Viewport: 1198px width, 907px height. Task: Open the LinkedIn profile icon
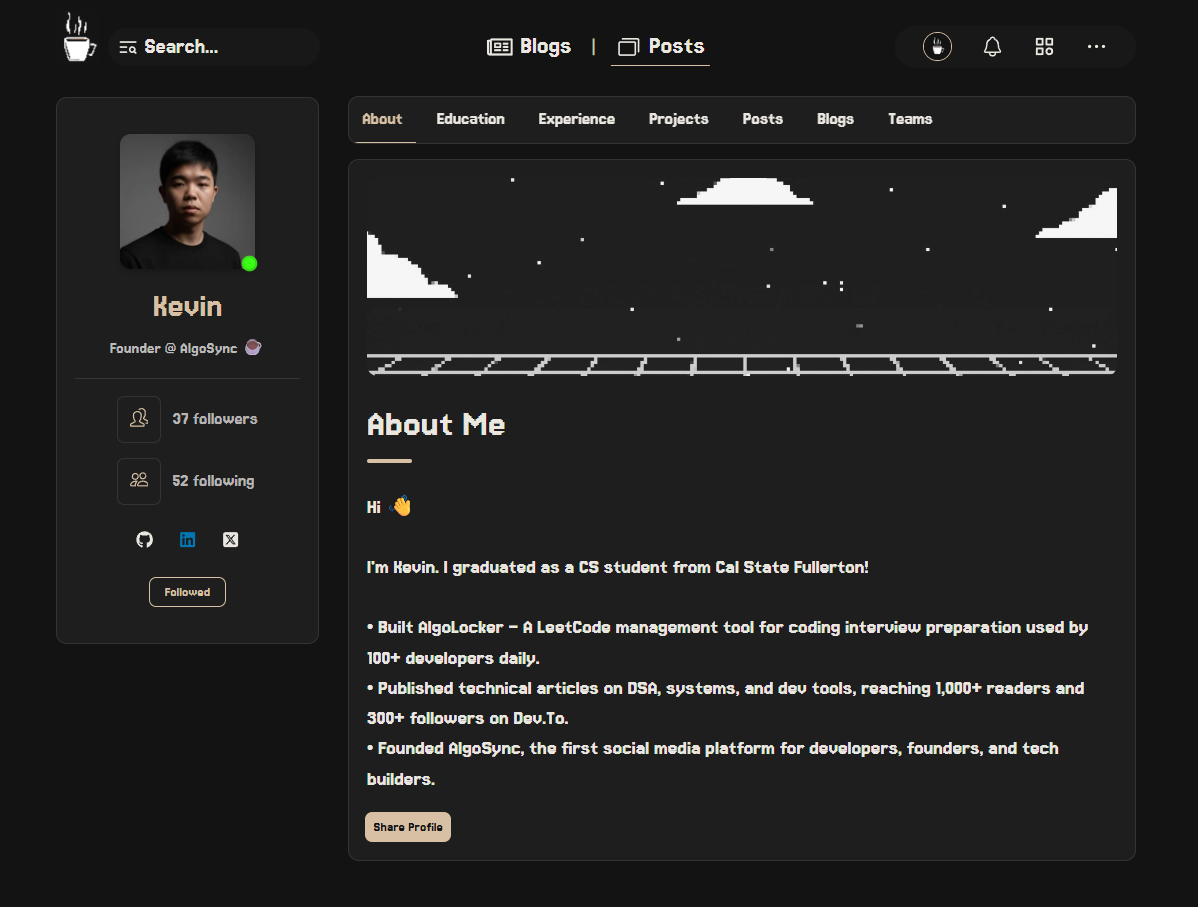[187, 539]
